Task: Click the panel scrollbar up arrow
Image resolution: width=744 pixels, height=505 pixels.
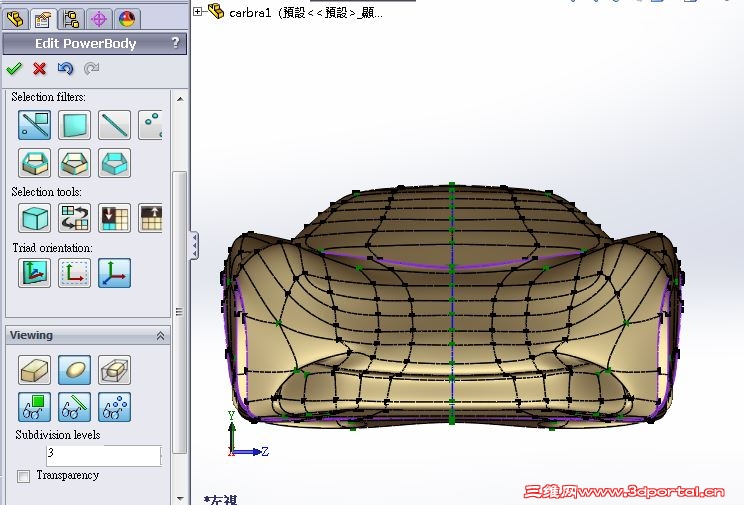Action: (x=180, y=99)
